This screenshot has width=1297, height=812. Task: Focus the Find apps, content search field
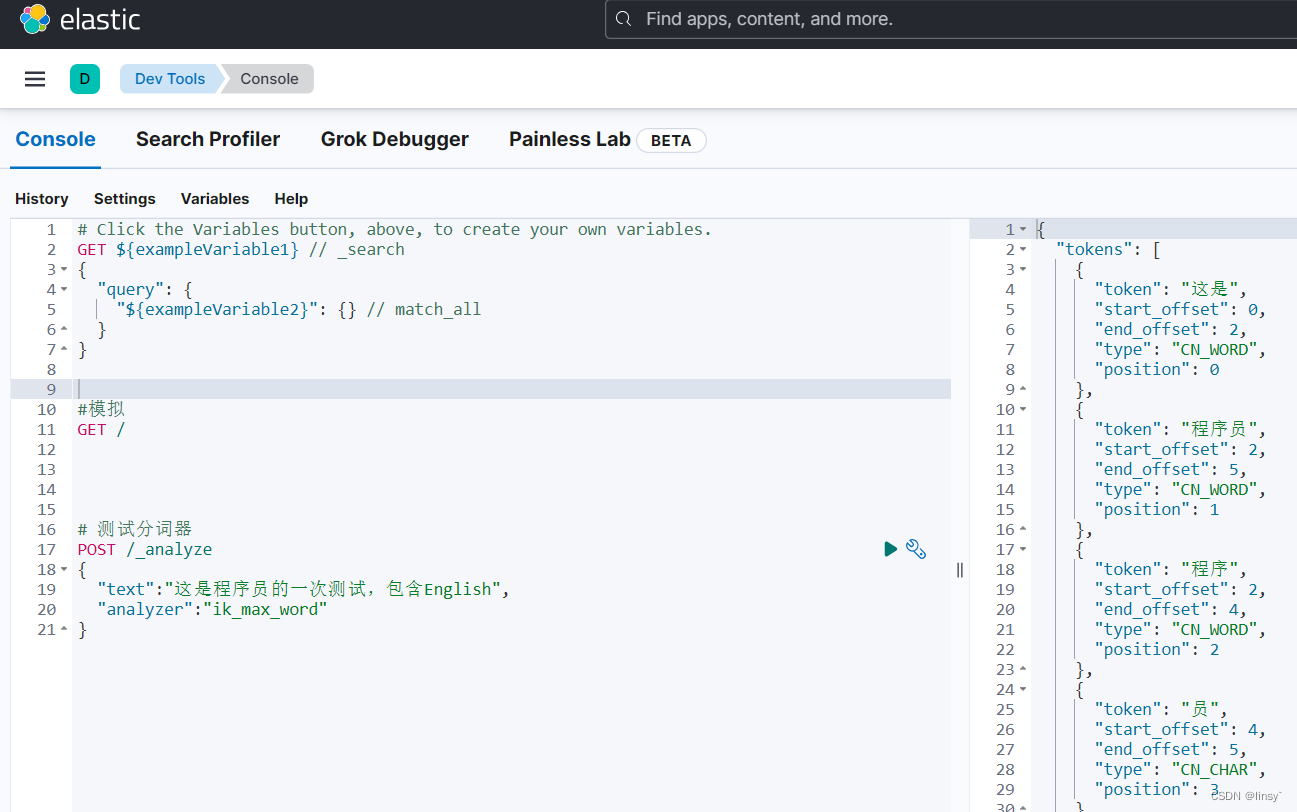951,19
